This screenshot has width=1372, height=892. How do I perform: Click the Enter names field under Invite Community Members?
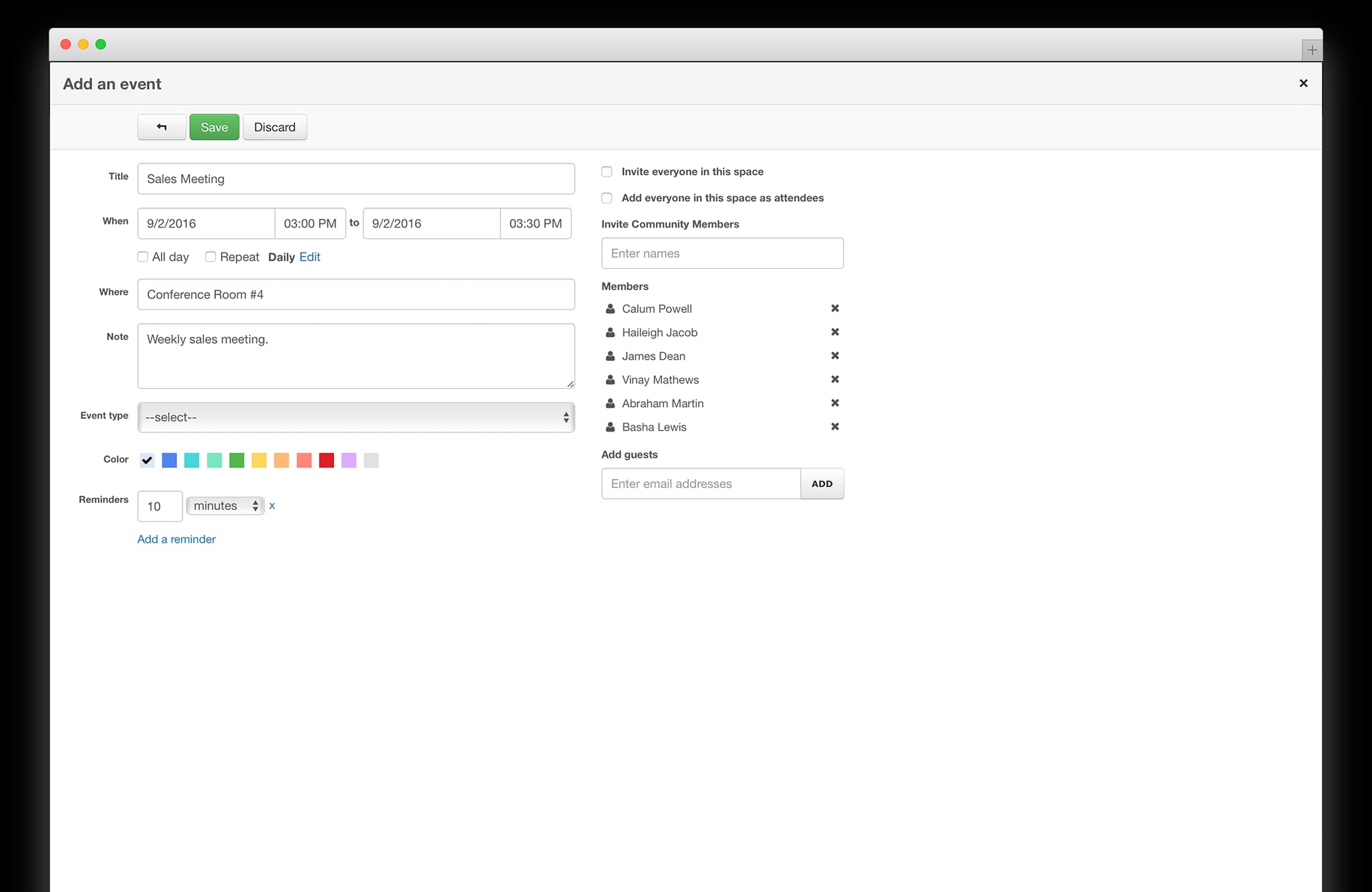point(722,253)
